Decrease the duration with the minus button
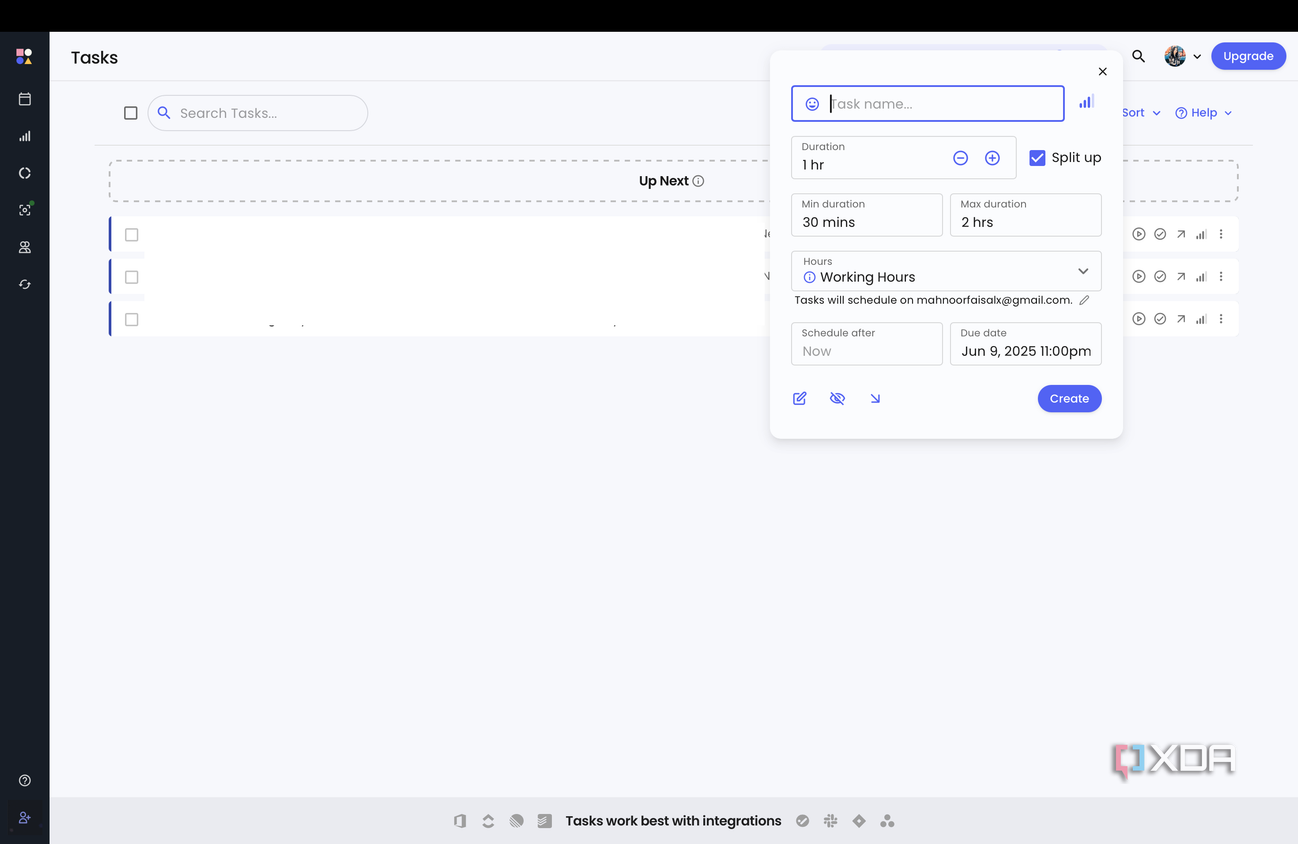 coord(960,158)
